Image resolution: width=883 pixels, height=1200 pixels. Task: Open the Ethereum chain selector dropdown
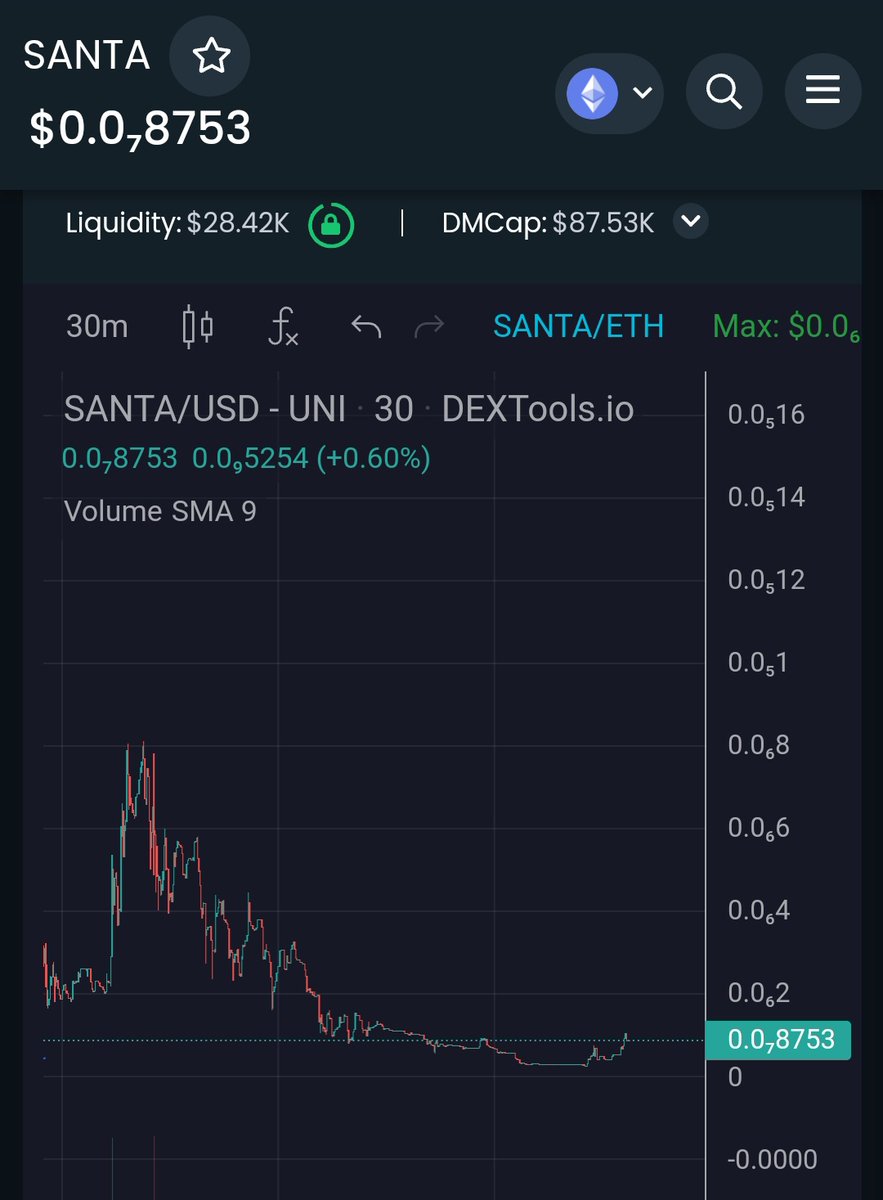pyautogui.click(x=609, y=94)
